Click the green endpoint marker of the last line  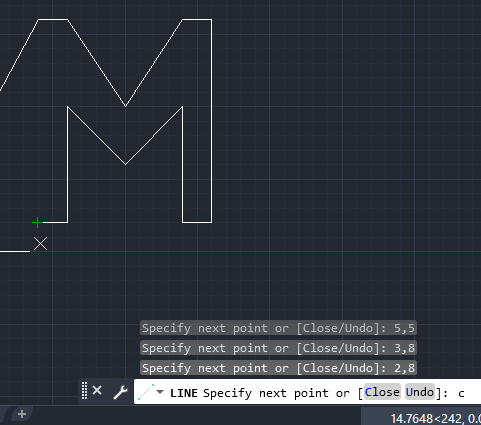point(37,222)
